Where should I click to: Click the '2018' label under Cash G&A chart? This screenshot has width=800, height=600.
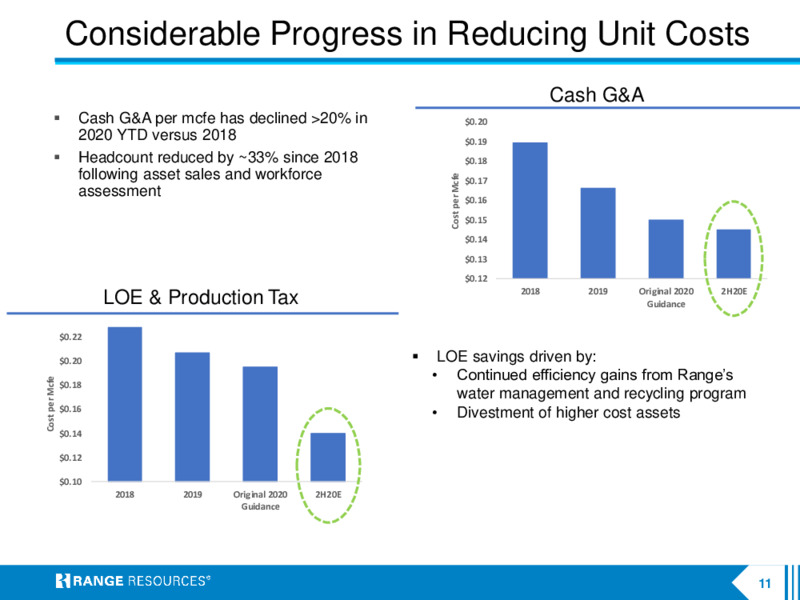(x=530, y=291)
